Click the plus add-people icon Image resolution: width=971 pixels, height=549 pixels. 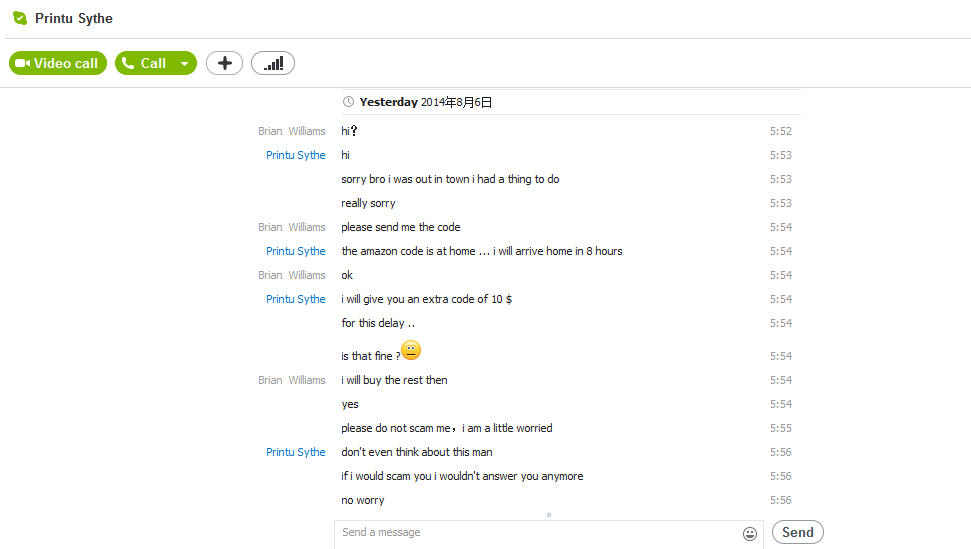click(224, 63)
